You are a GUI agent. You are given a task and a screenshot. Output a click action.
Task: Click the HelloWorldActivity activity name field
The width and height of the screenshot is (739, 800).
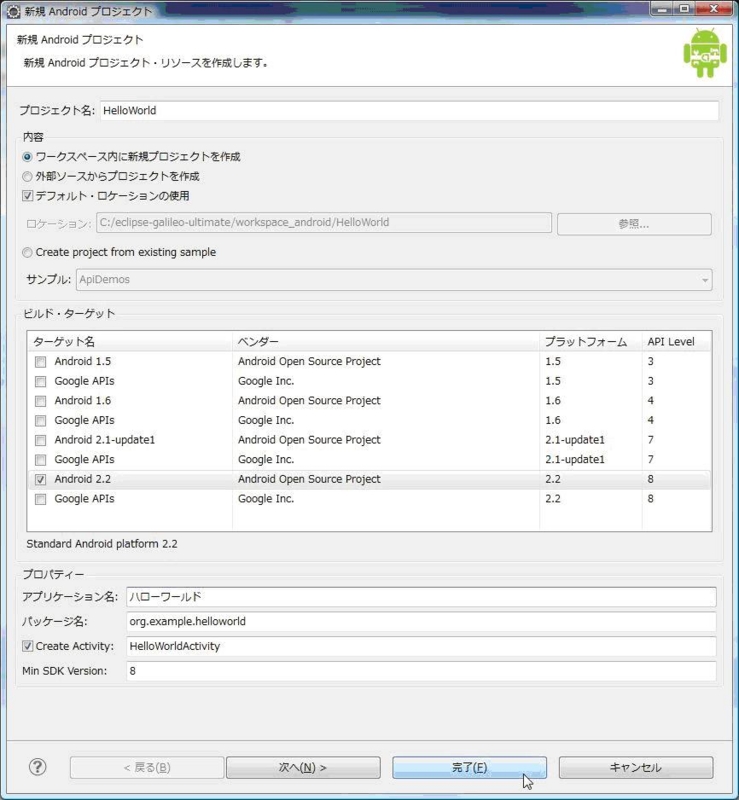421,646
